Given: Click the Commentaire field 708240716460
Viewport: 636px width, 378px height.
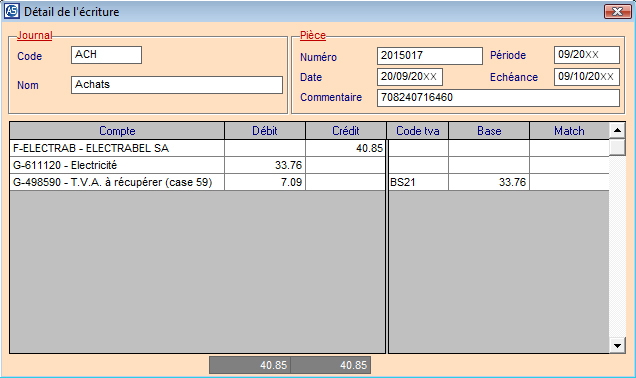Looking at the screenshot, I should (x=498, y=98).
